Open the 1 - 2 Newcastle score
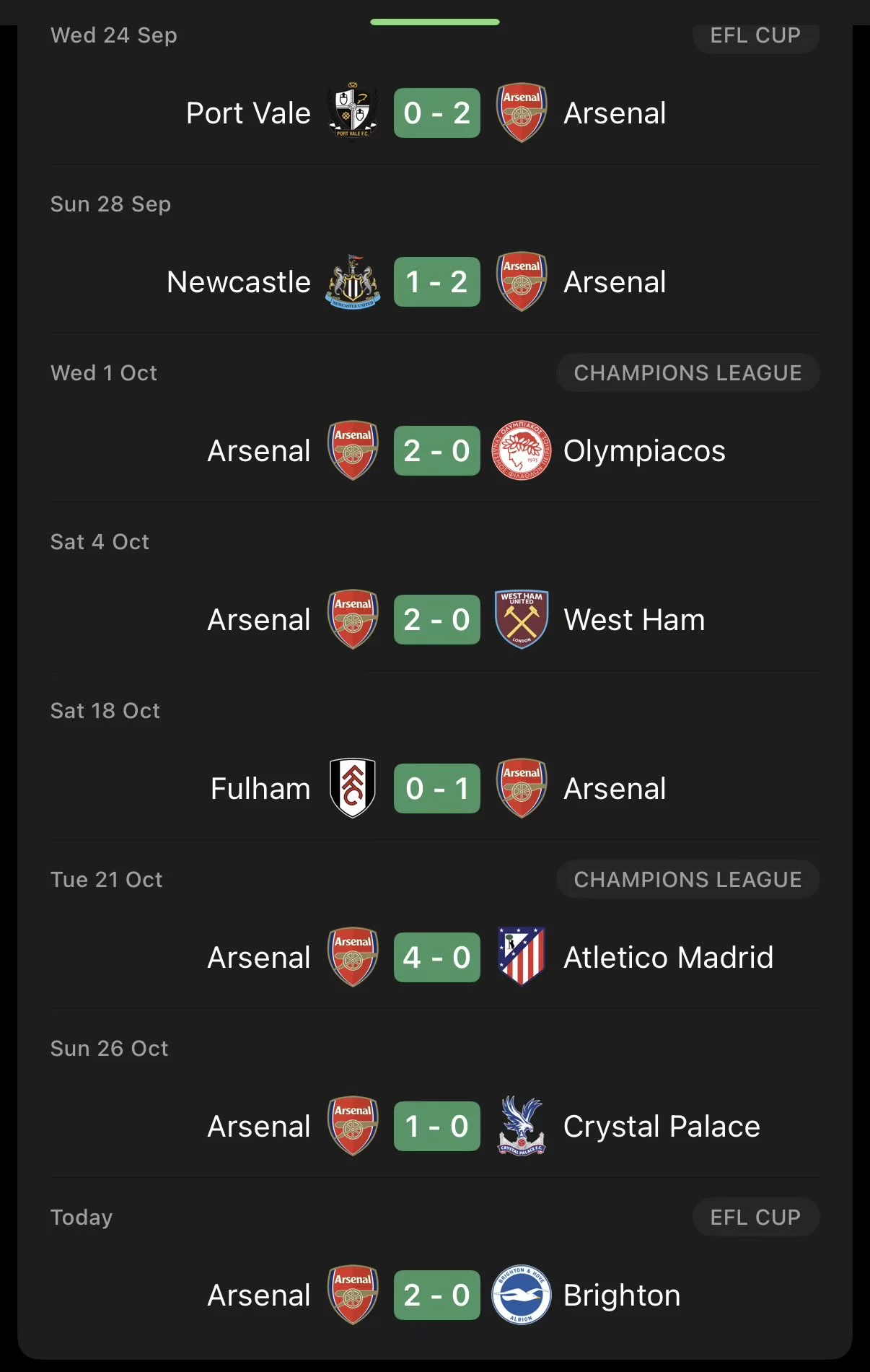The image size is (870, 1372). click(x=437, y=282)
